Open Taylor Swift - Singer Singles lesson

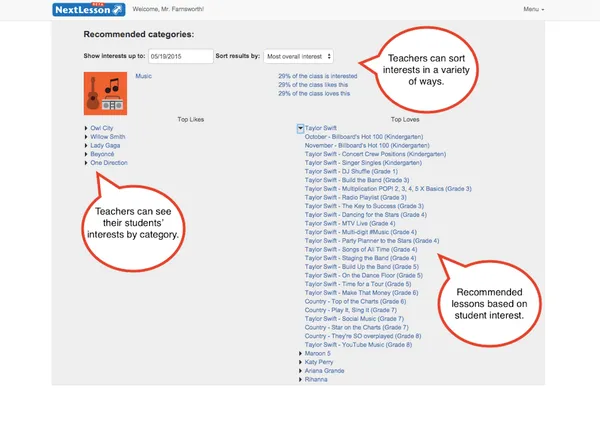(x=363, y=163)
